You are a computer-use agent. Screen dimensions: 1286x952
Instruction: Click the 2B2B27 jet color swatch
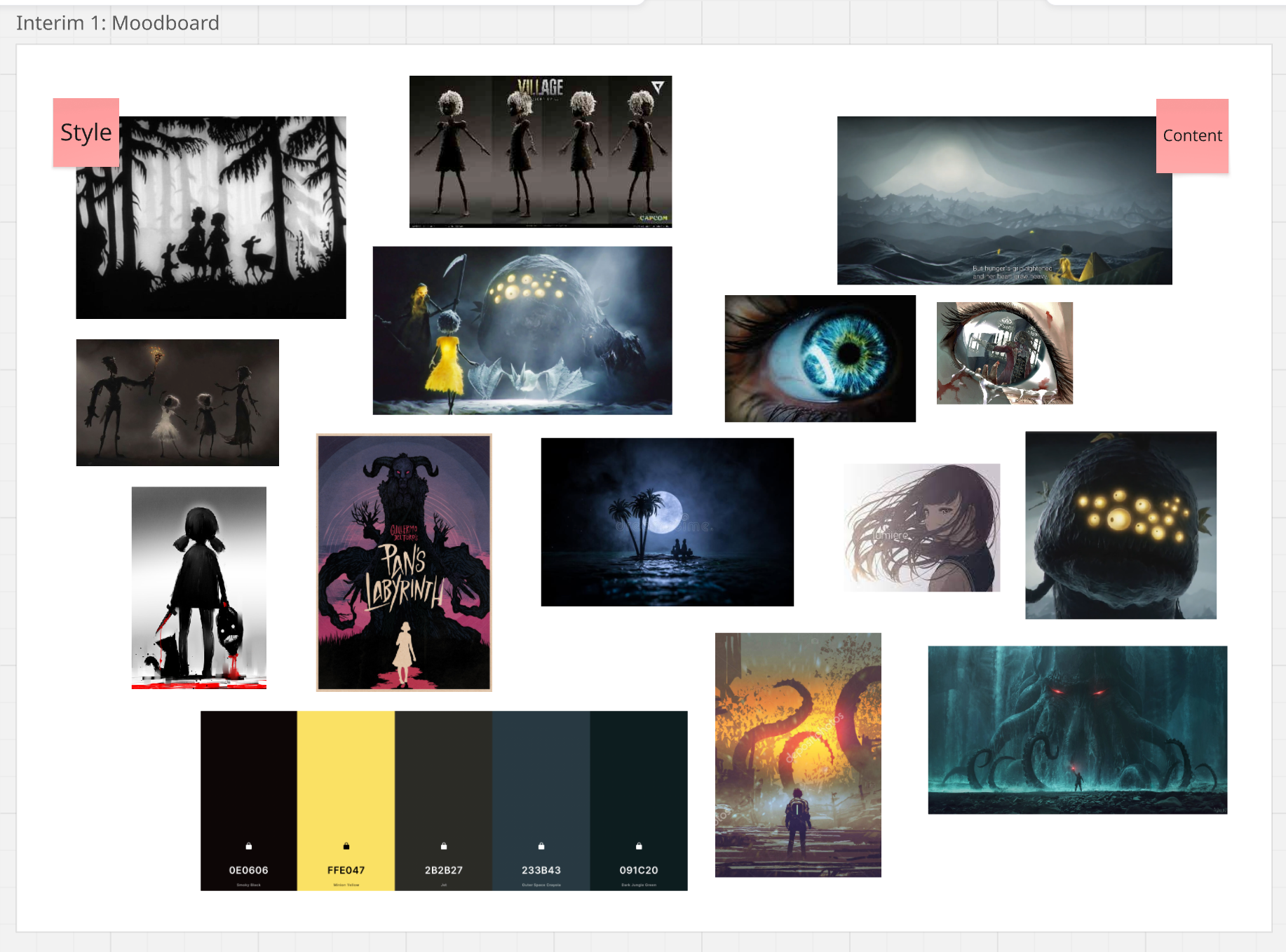(x=444, y=801)
